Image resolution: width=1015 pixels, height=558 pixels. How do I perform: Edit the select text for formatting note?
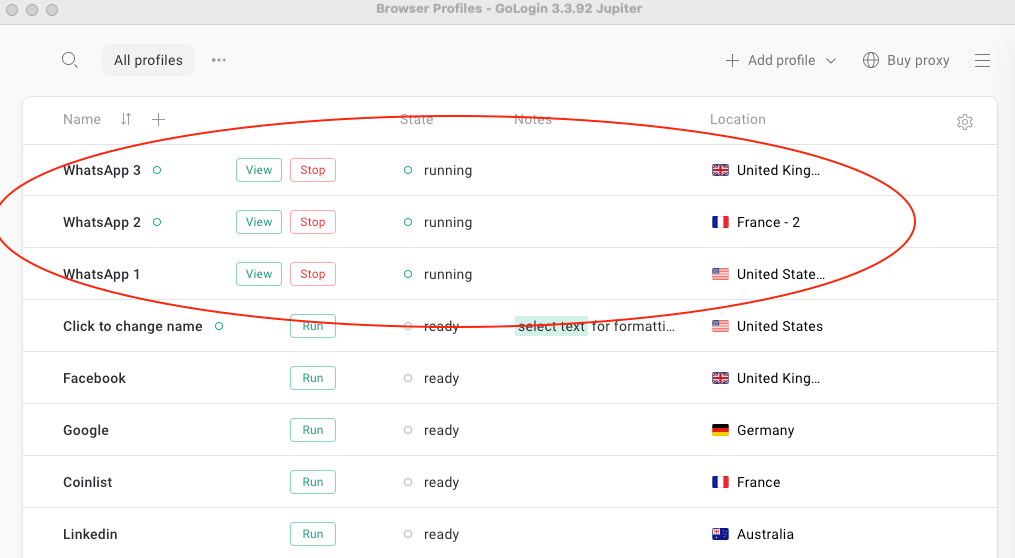(x=596, y=326)
